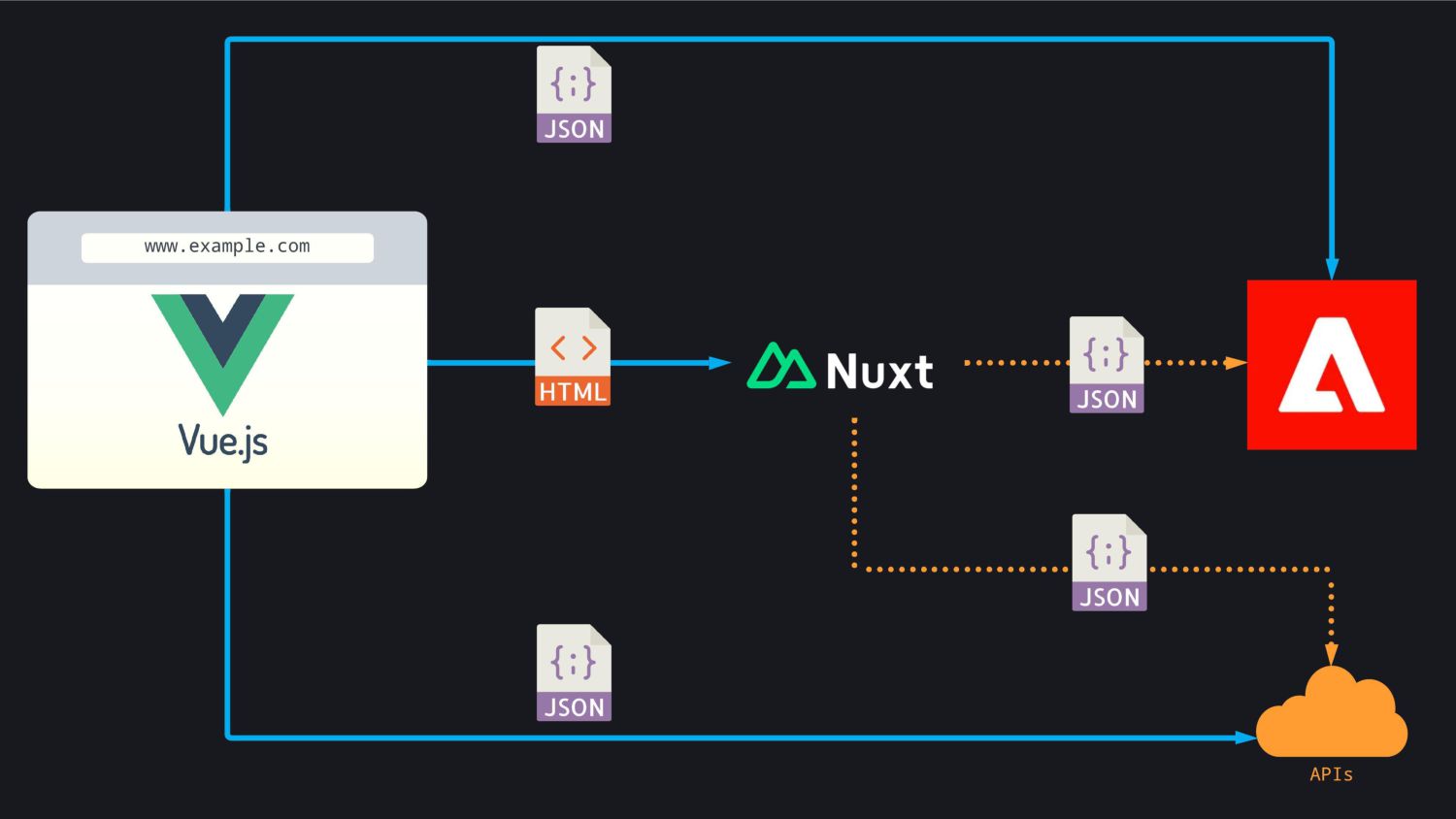Click the www.example.com address bar
Screen dimensions: 1456x819
[x=227, y=247]
